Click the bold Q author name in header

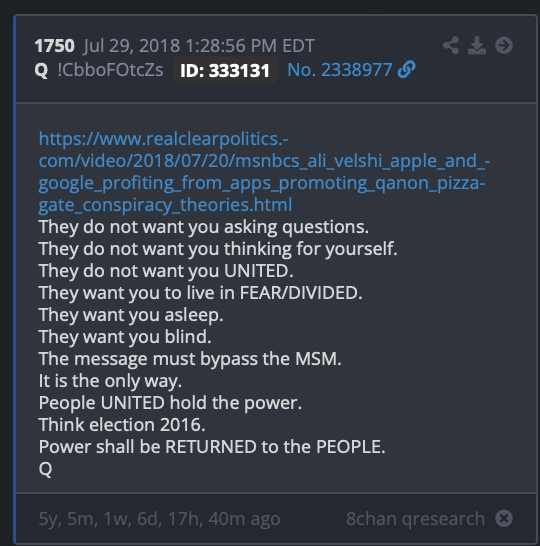[x=41, y=70]
